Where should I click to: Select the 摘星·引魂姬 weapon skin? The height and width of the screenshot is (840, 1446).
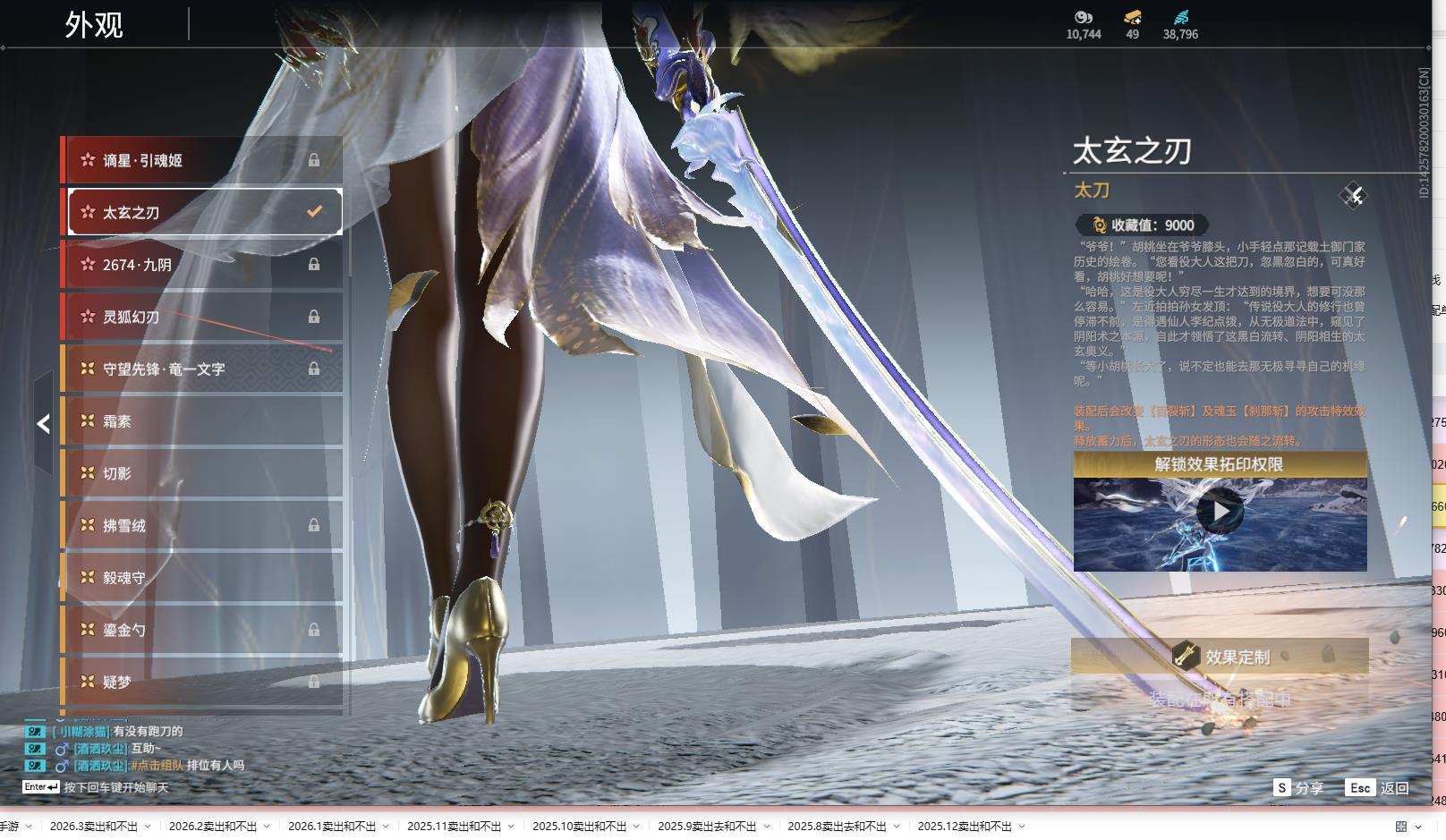pos(202,160)
